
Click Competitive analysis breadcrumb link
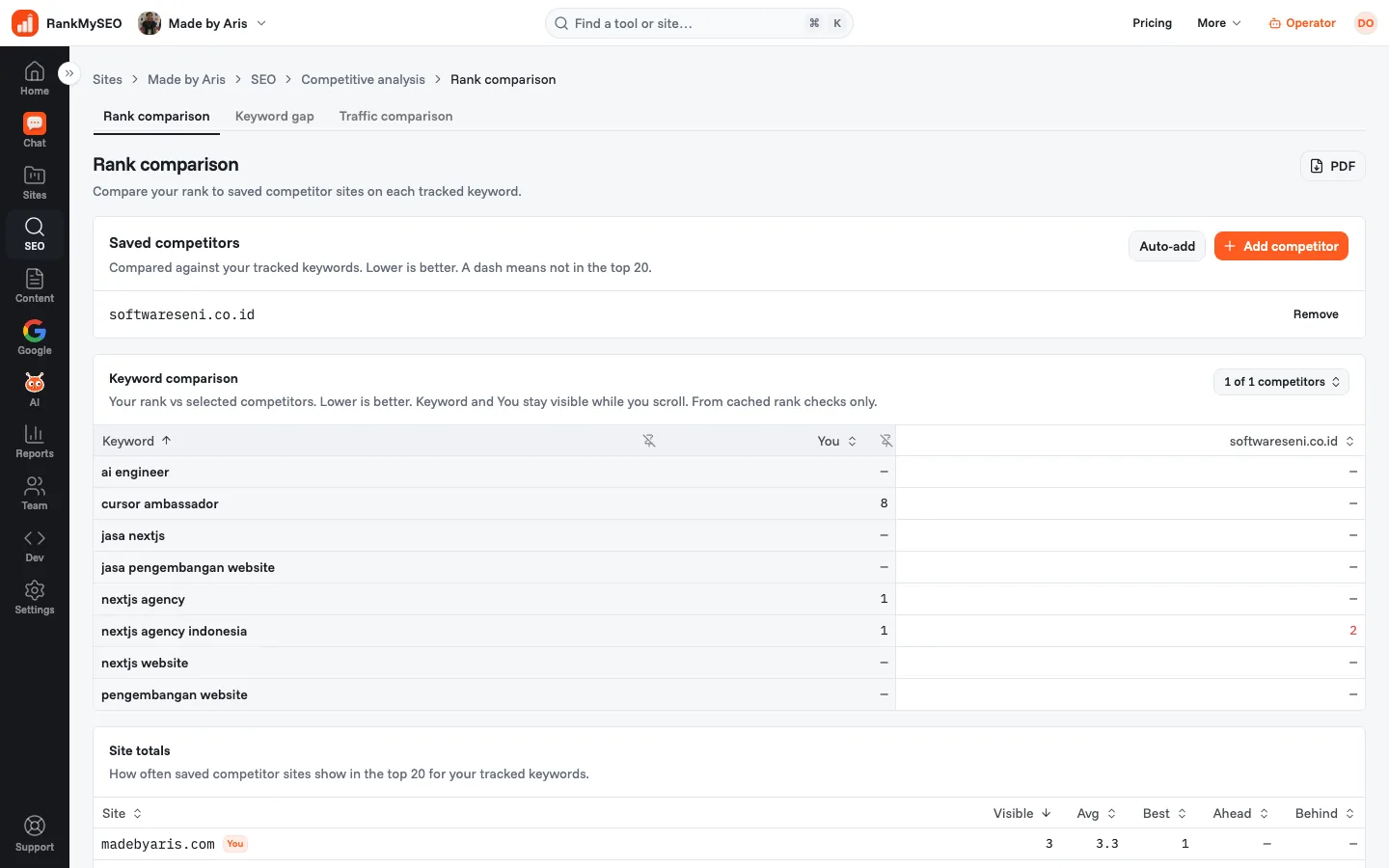(363, 79)
